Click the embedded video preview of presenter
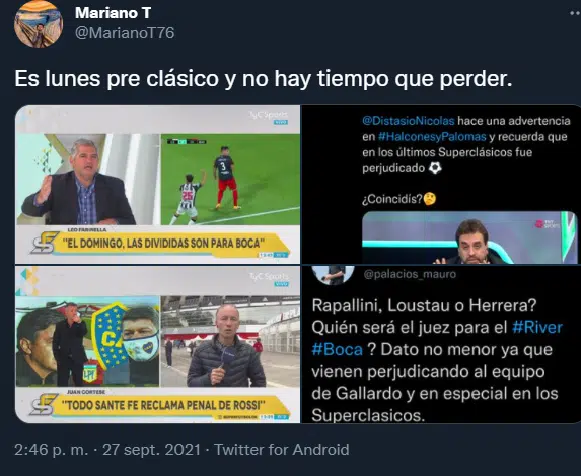581x476 pixels. pos(469,237)
